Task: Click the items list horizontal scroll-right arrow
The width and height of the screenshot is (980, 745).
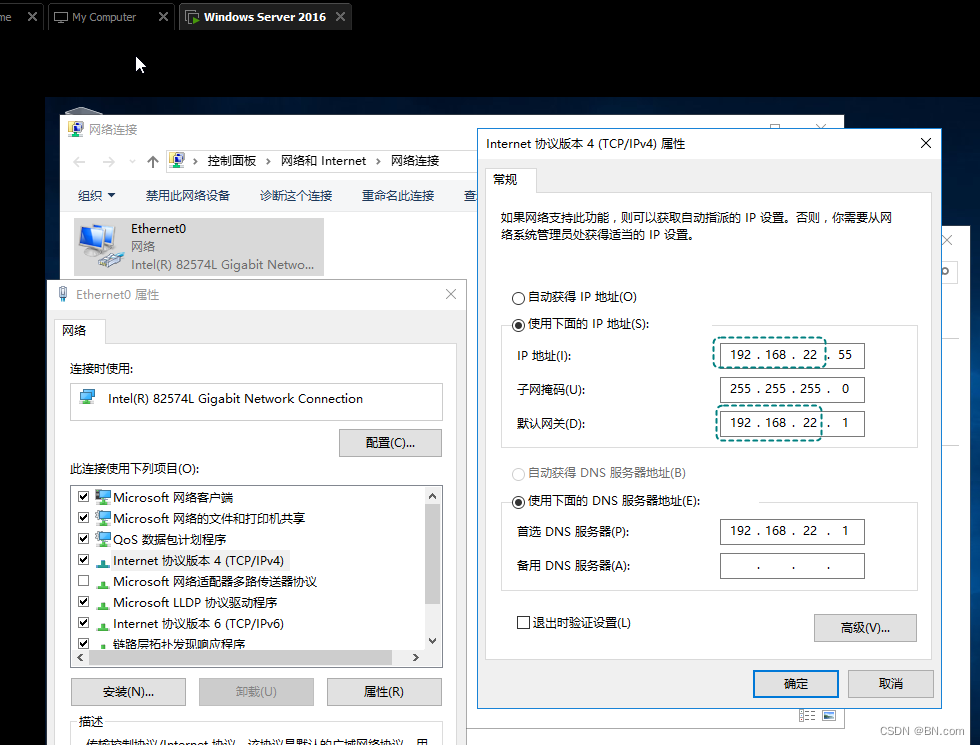Action: coord(416,658)
